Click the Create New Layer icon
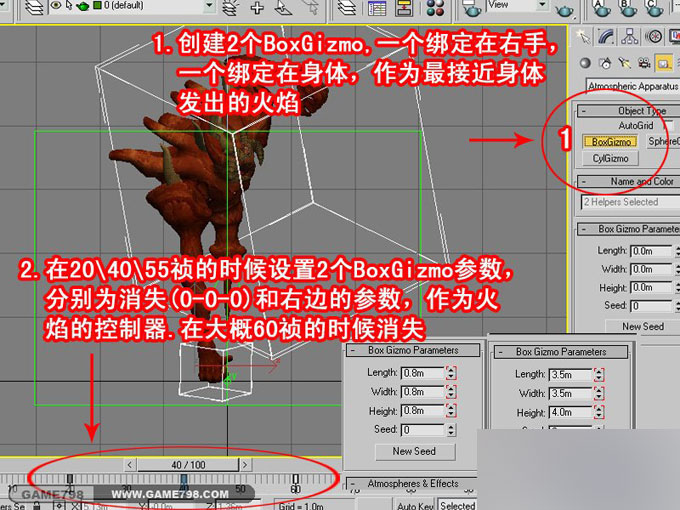Image resolution: width=680 pixels, height=510 pixels. [230, 7]
